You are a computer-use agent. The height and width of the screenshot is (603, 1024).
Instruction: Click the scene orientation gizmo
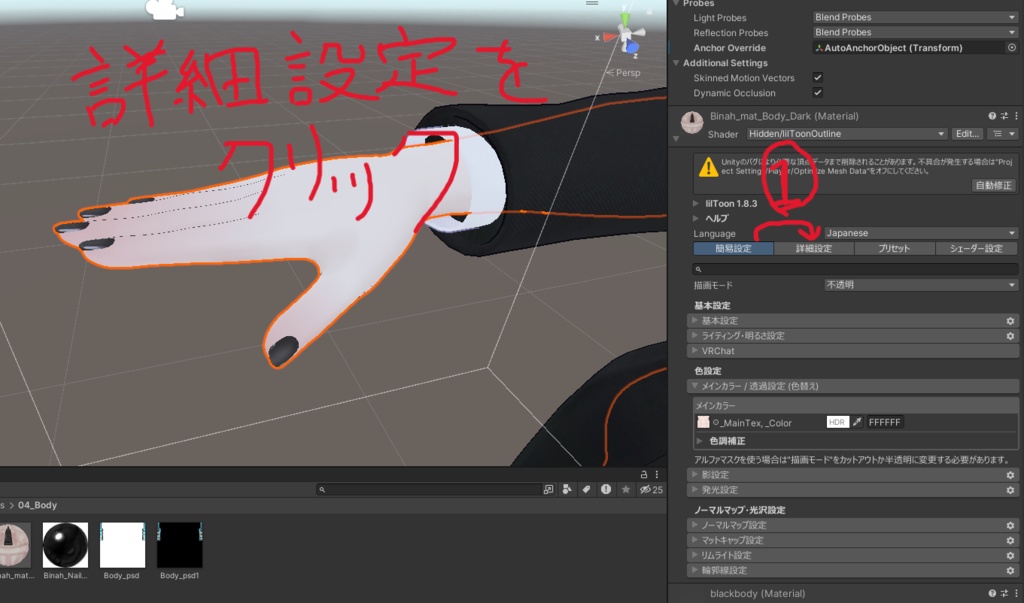tap(627, 34)
